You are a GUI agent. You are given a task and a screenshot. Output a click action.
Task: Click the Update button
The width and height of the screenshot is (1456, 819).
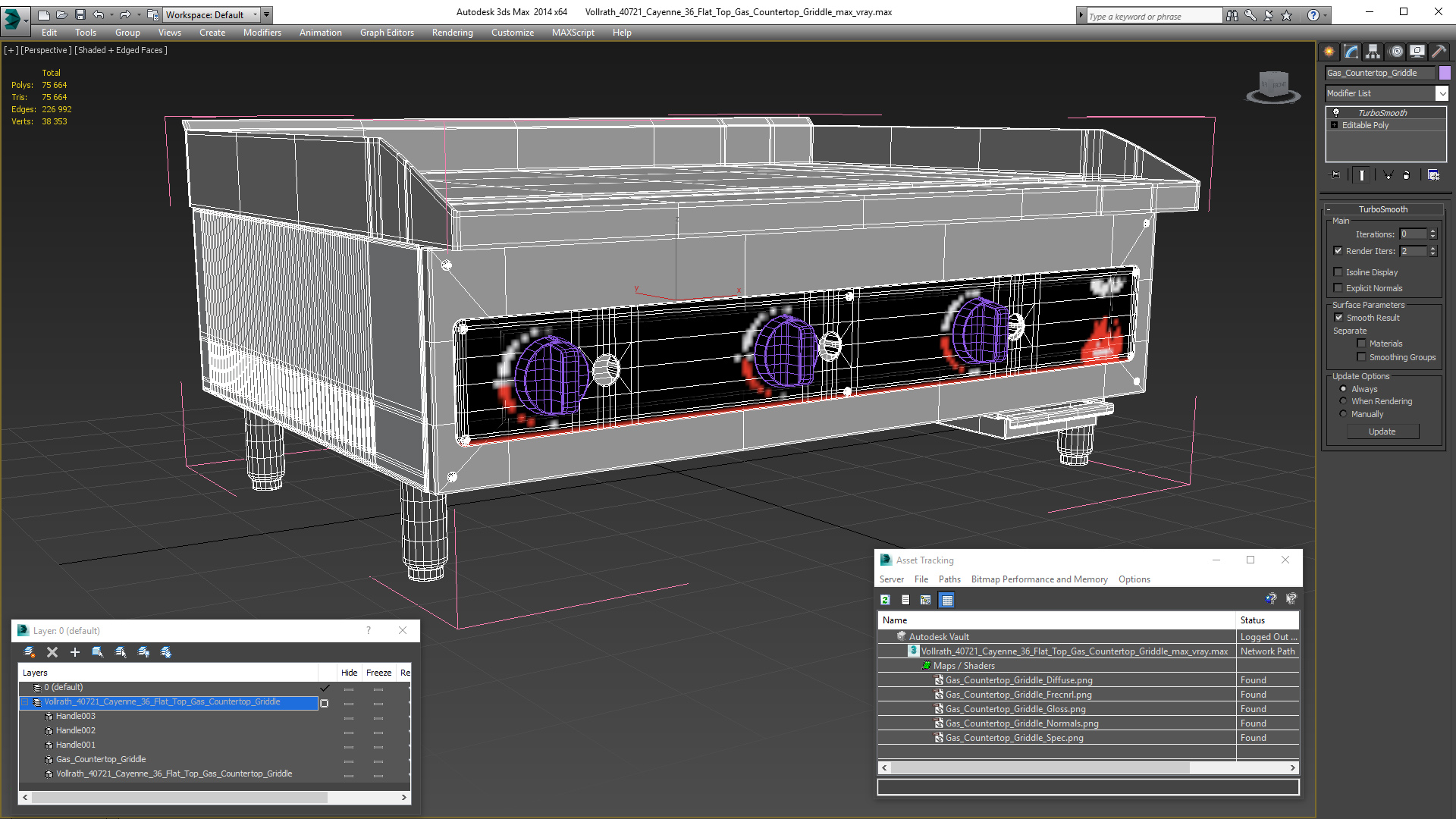pyautogui.click(x=1382, y=431)
